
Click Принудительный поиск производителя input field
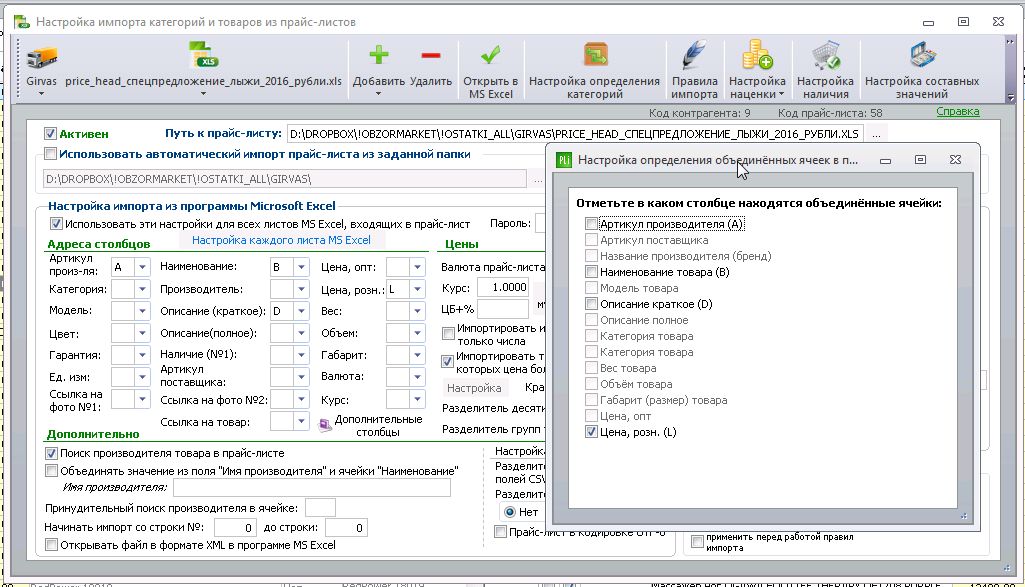point(320,508)
